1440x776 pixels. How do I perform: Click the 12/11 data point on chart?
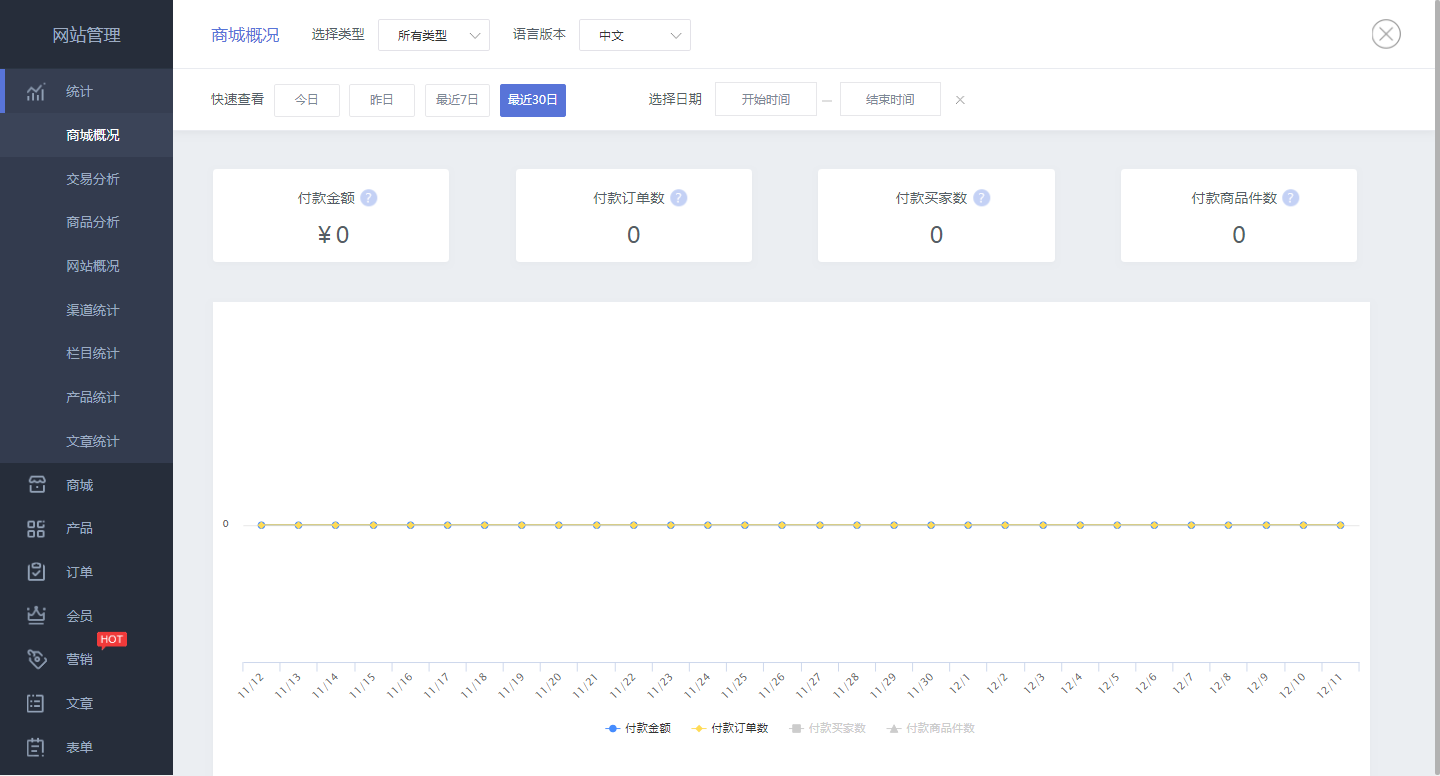1340,525
